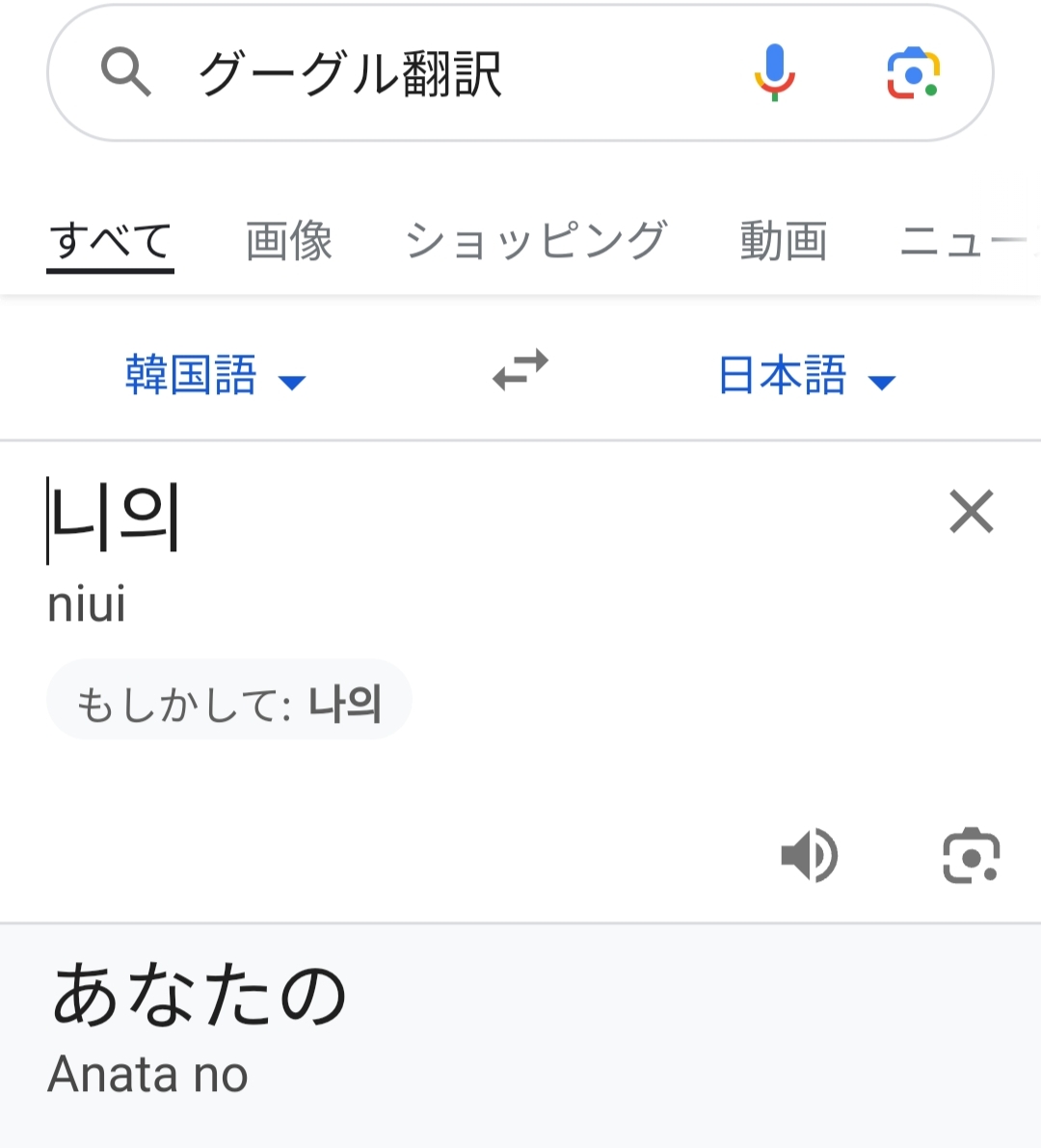Viewport: 1041px width, 1148px height.
Task: Open camera translate icon in translator
Action: click(971, 855)
